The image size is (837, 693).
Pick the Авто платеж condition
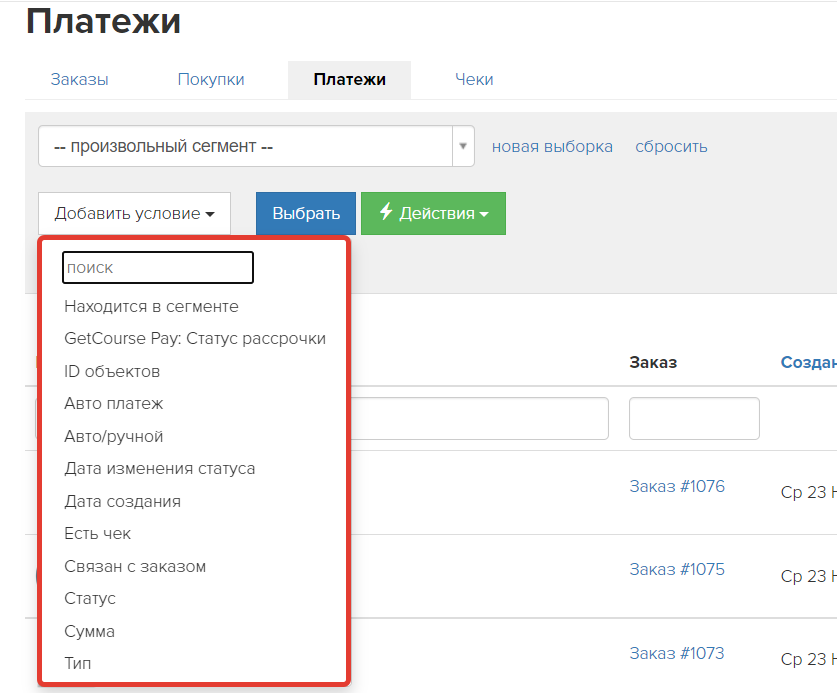(x=114, y=404)
